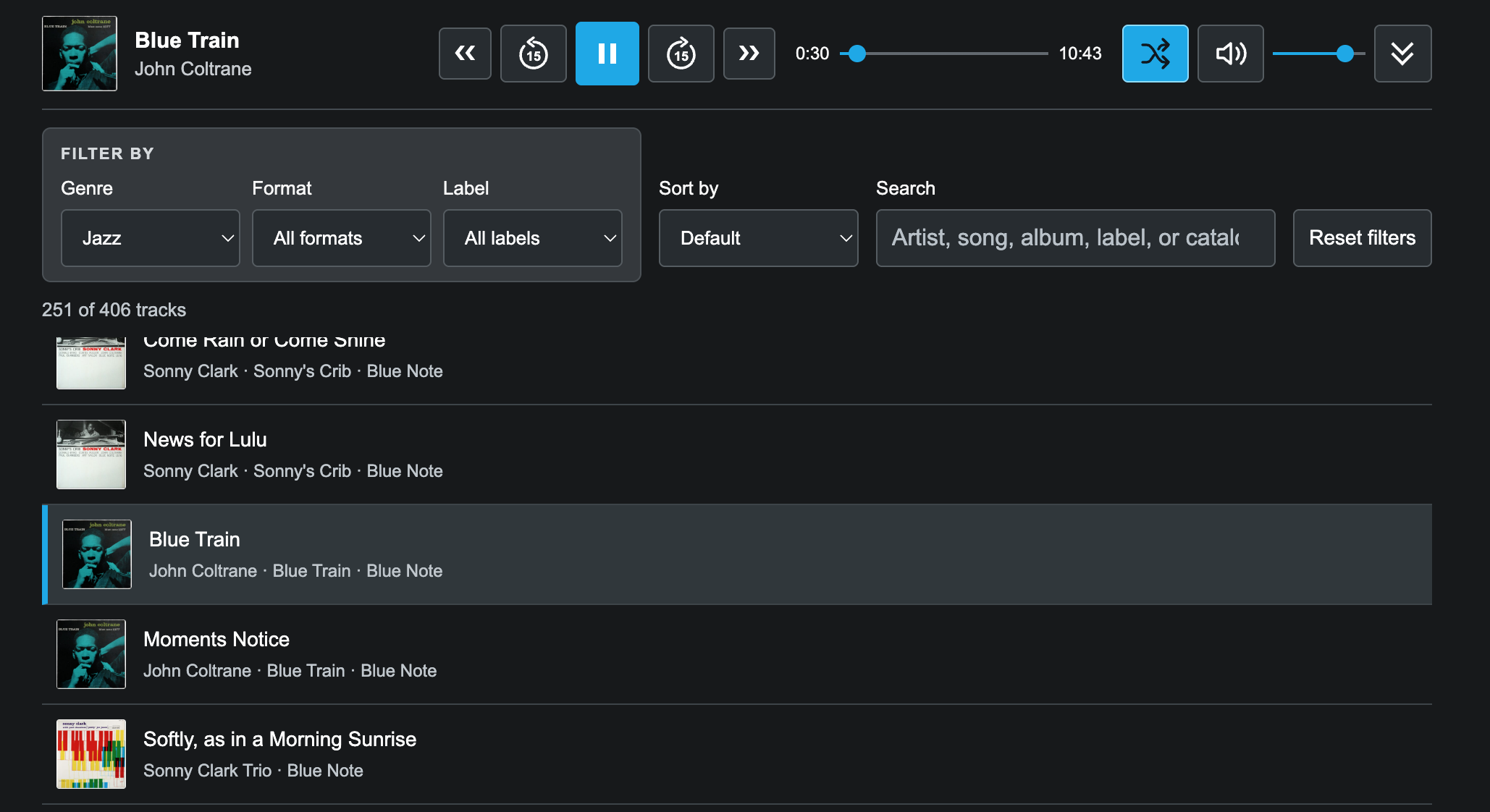This screenshot has height=812, width=1490.
Task: Select the News for Lulu track
Action: (x=737, y=454)
